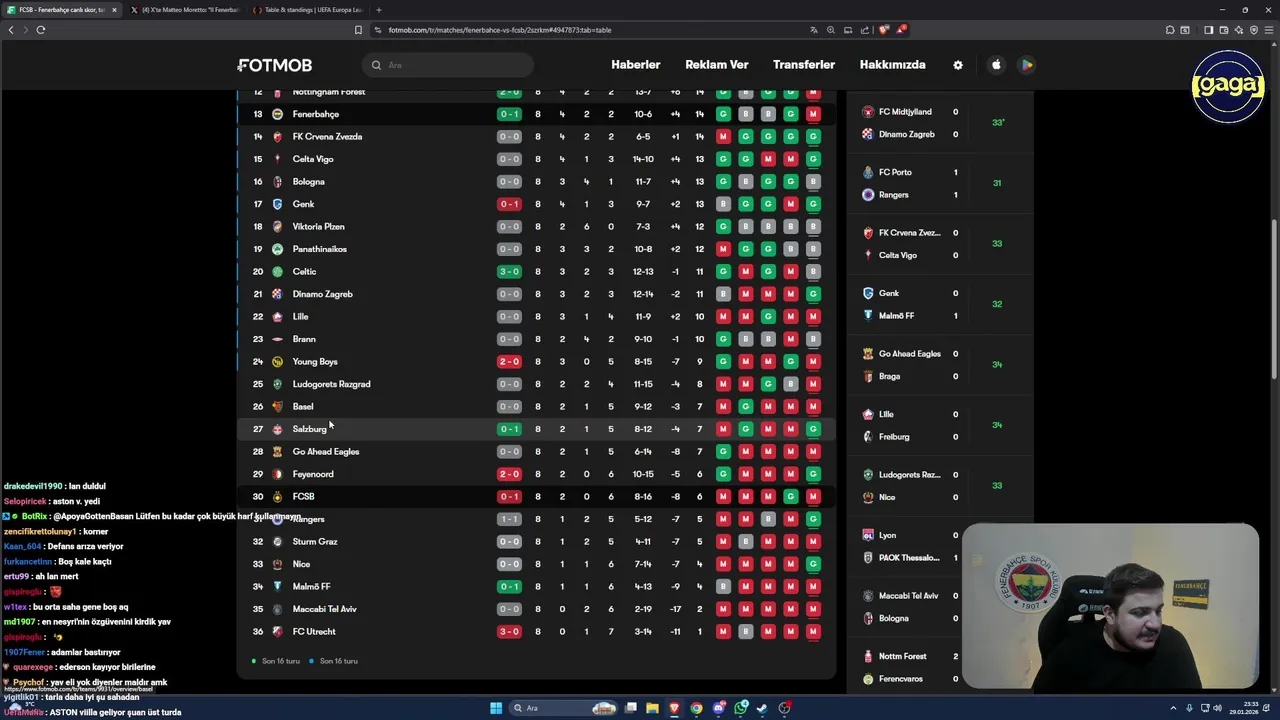This screenshot has height=720, width=1280.
Task: Open the Reklam Ver menu item
Action: coord(717,65)
